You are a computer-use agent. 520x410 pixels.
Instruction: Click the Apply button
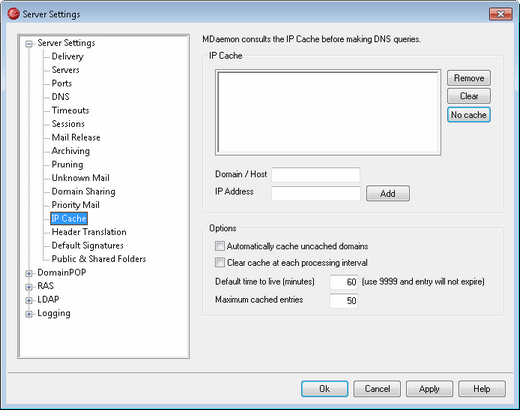click(429, 389)
